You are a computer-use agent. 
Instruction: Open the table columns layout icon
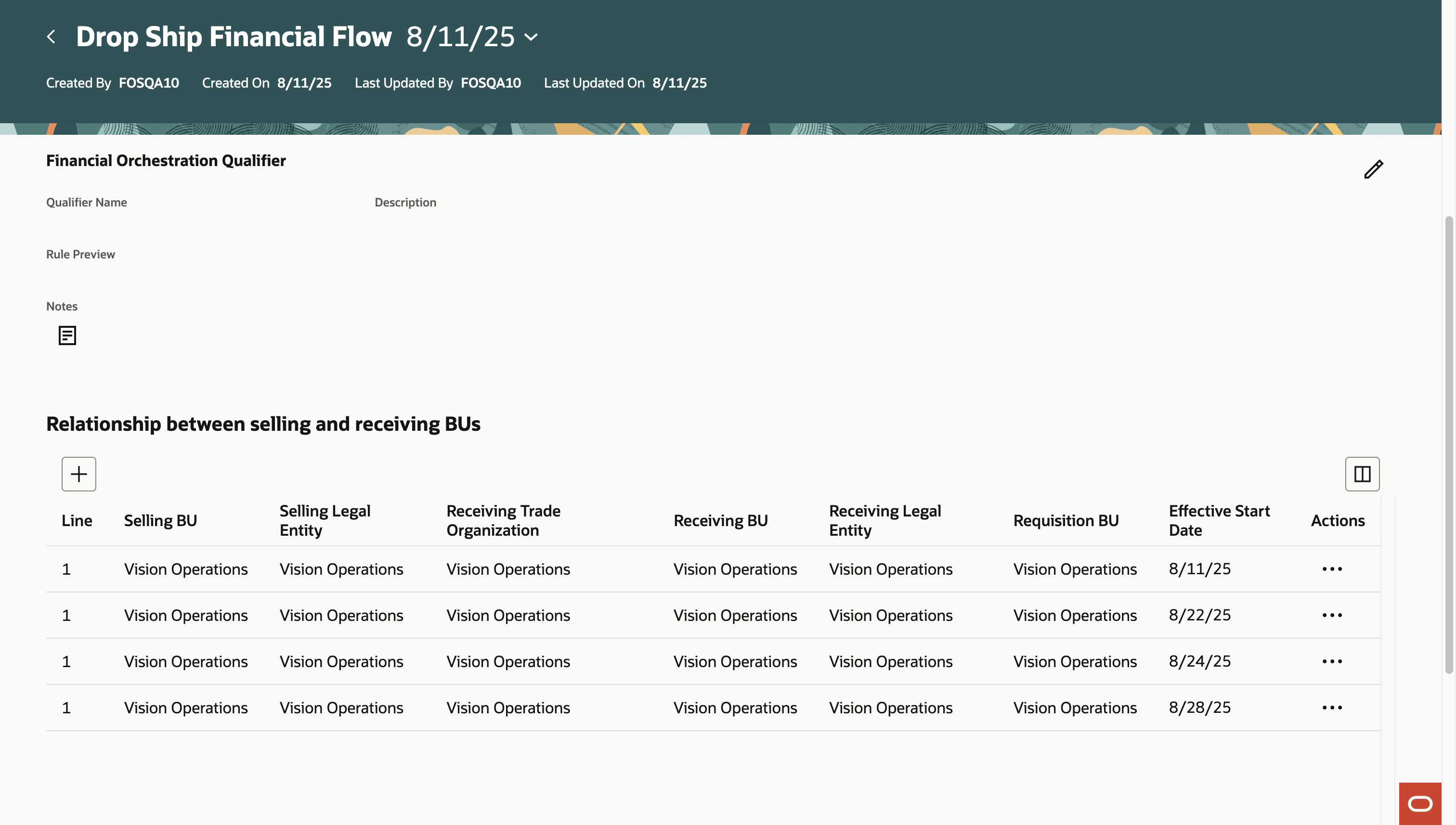[1362, 474]
